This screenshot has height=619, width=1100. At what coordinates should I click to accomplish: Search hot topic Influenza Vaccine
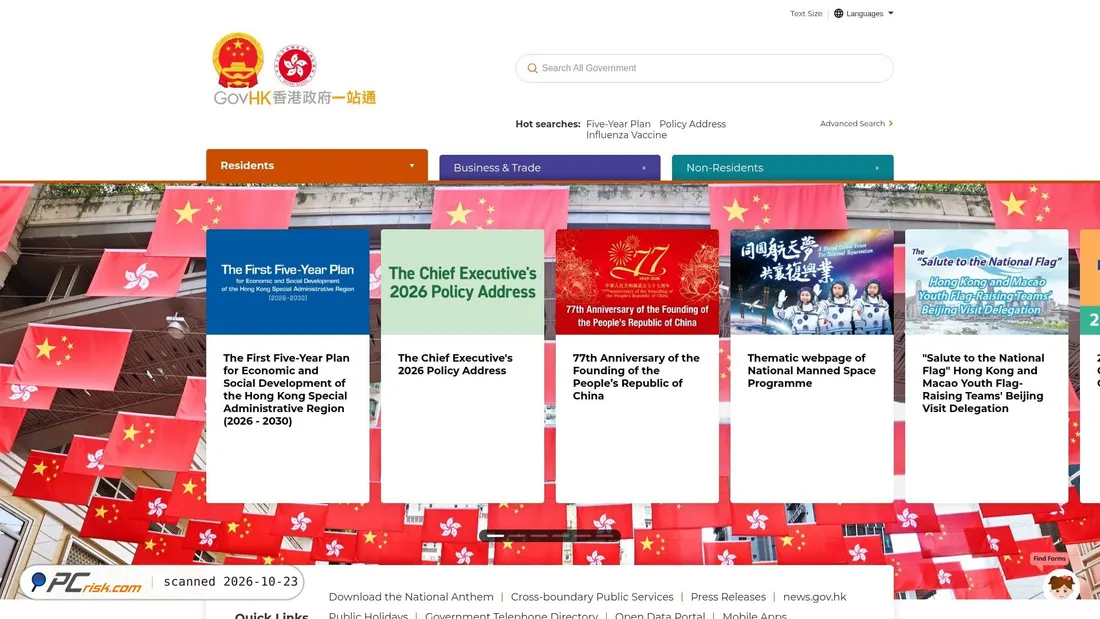(x=626, y=135)
